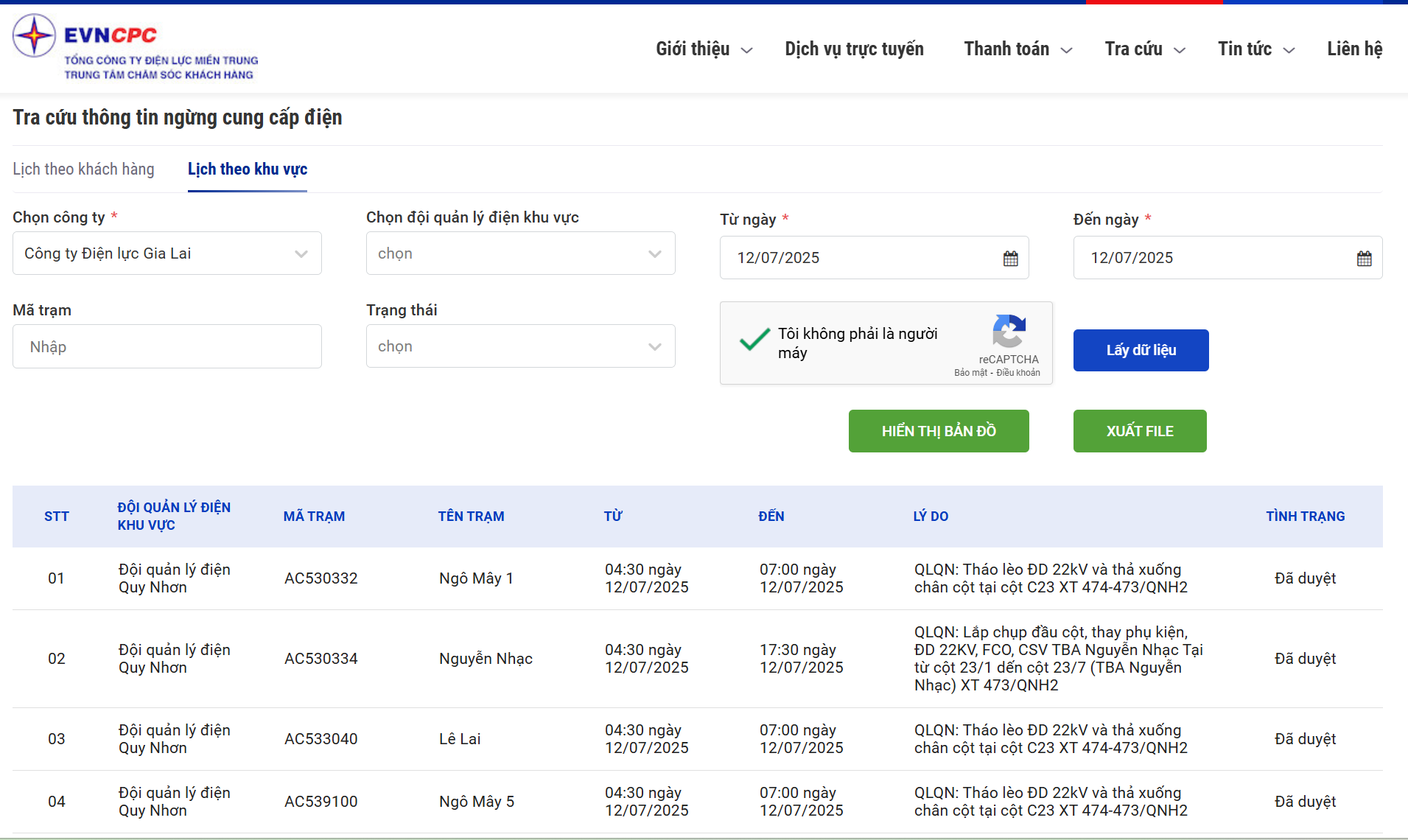Click the HIỂN THỊ BẢN ĐỒ button

tap(939, 431)
